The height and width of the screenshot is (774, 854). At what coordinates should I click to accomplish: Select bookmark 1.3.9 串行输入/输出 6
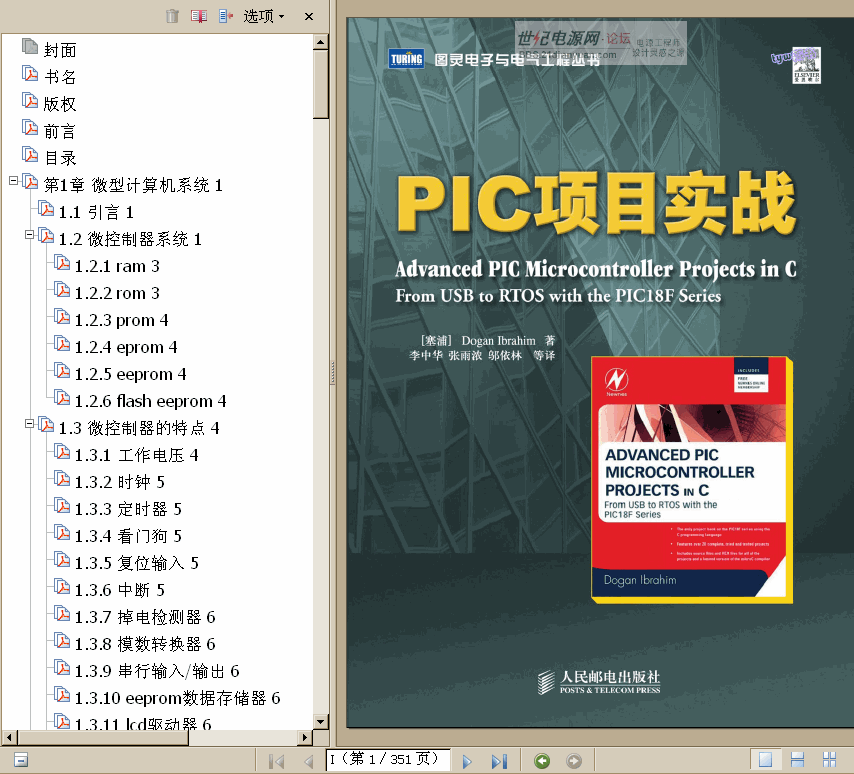[157, 672]
